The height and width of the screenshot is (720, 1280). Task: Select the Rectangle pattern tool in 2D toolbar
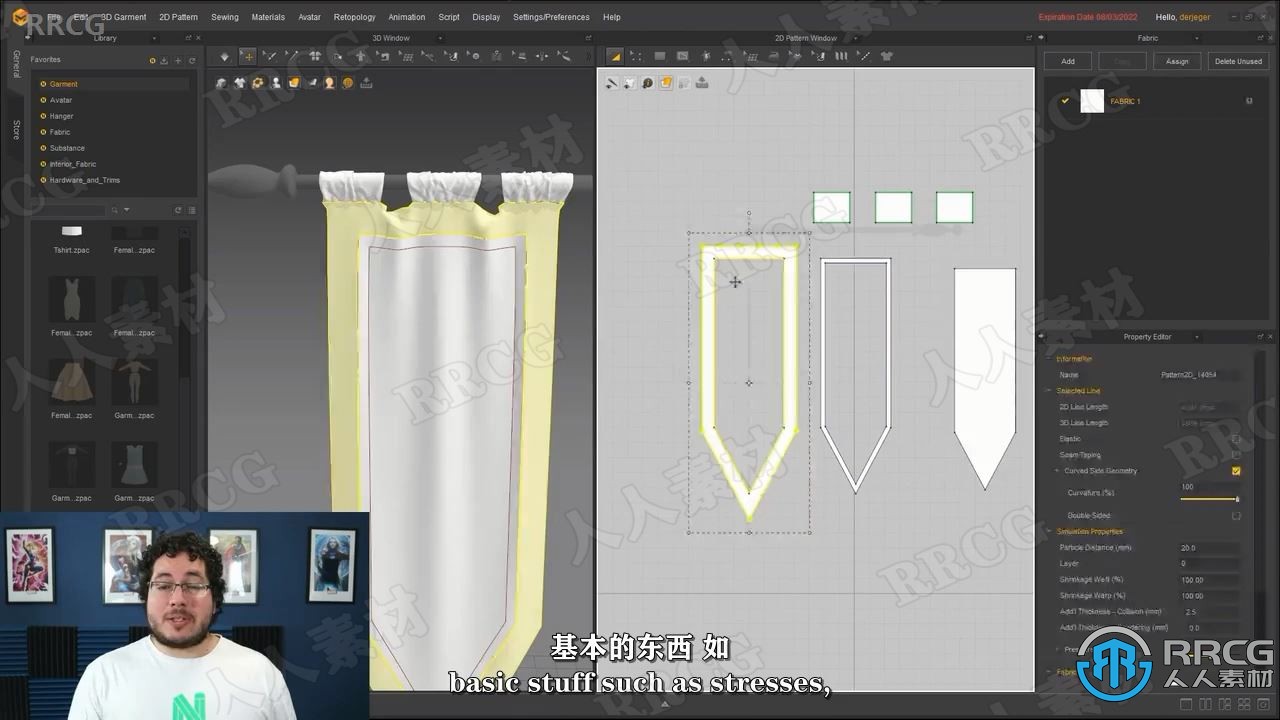click(660, 57)
